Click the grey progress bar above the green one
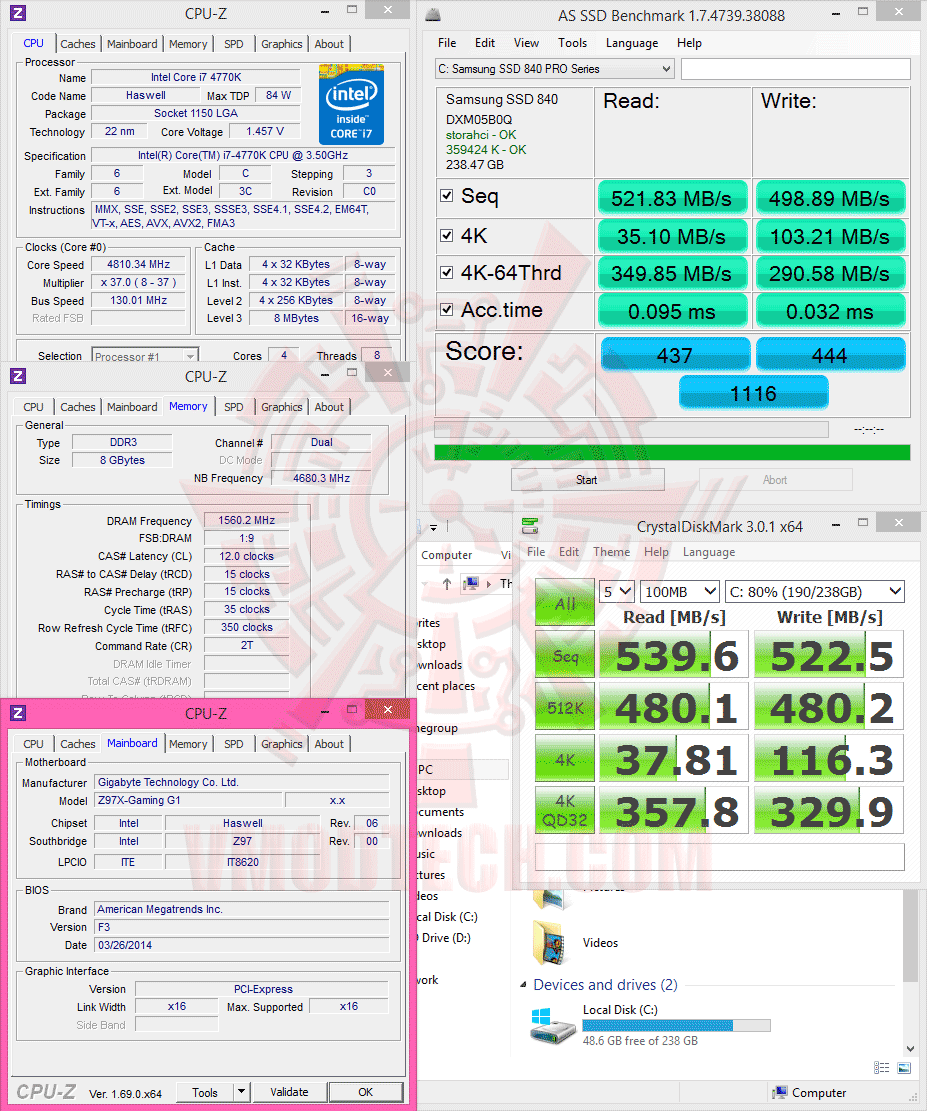927x1111 pixels. [x=631, y=429]
